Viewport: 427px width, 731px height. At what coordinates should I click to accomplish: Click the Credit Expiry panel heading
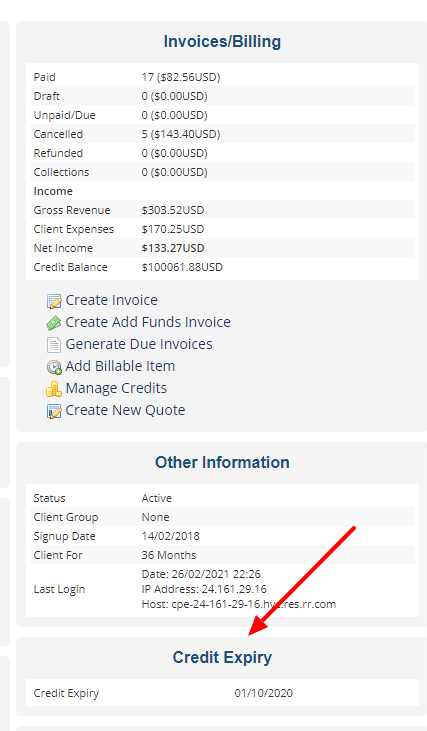(222, 657)
